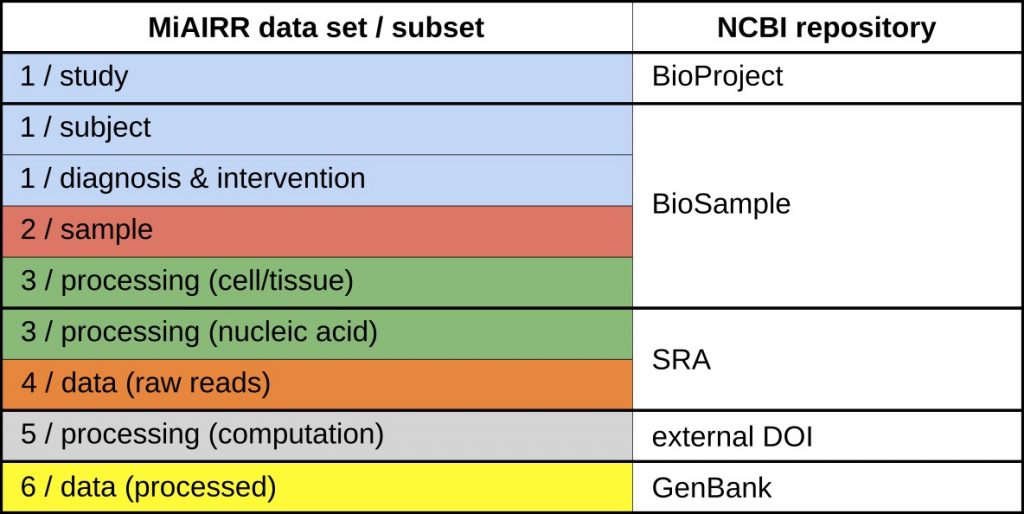This screenshot has height=514, width=1024.
Task: Select the red '2 / sample' row
Action: point(317,231)
